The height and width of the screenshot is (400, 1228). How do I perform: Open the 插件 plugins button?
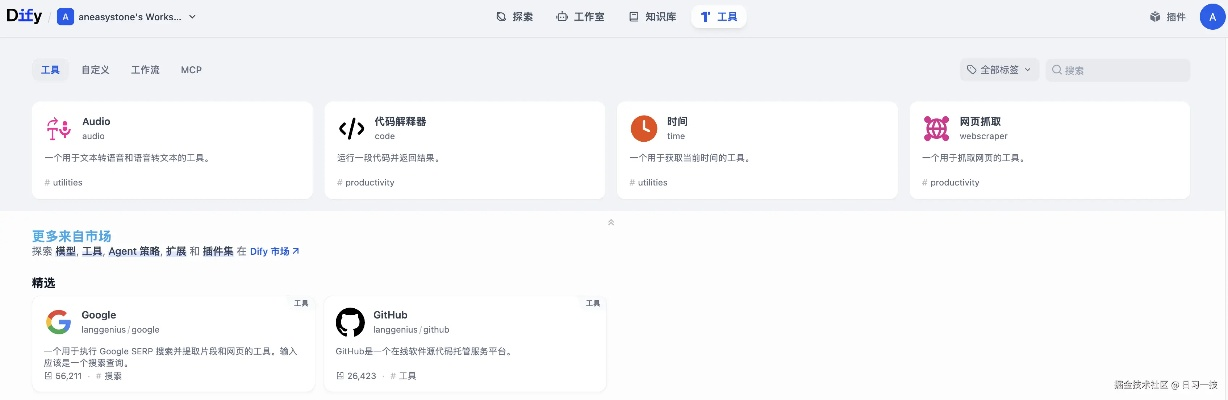(x=1167, y=17)
